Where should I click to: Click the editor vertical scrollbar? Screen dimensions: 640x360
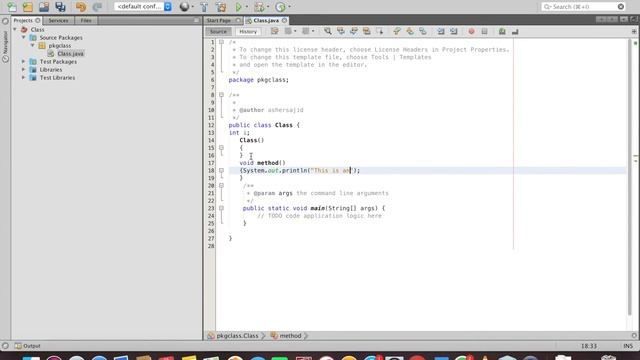pos(629,178)
